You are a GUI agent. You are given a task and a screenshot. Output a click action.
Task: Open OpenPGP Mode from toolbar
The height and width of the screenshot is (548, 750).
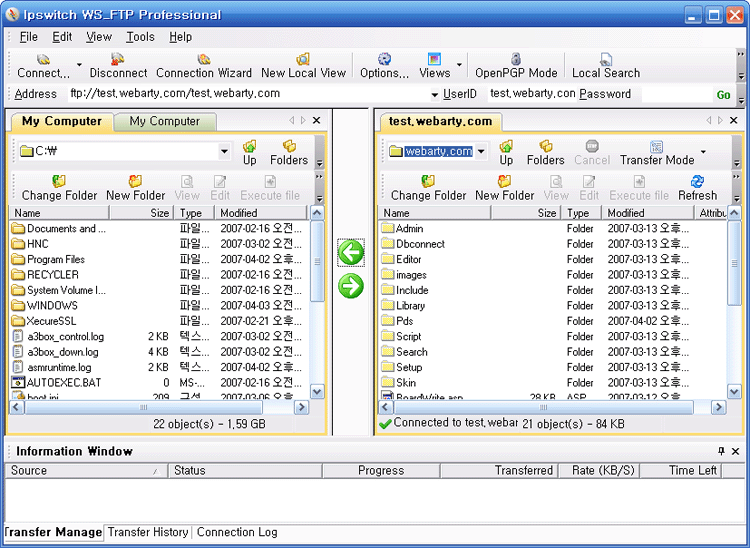coord(516,60)
